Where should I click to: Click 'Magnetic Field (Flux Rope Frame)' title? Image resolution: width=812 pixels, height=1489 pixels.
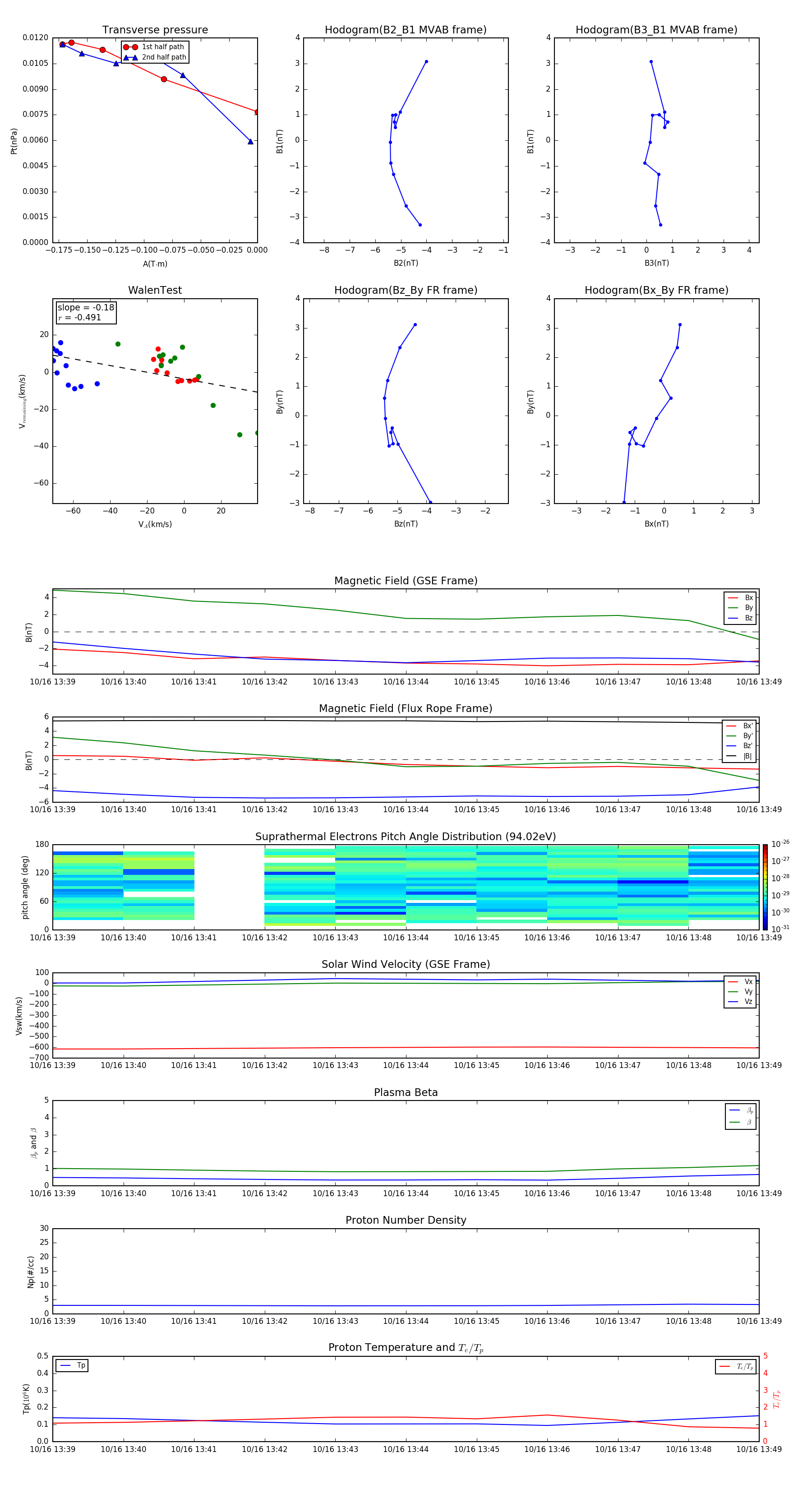406,709
